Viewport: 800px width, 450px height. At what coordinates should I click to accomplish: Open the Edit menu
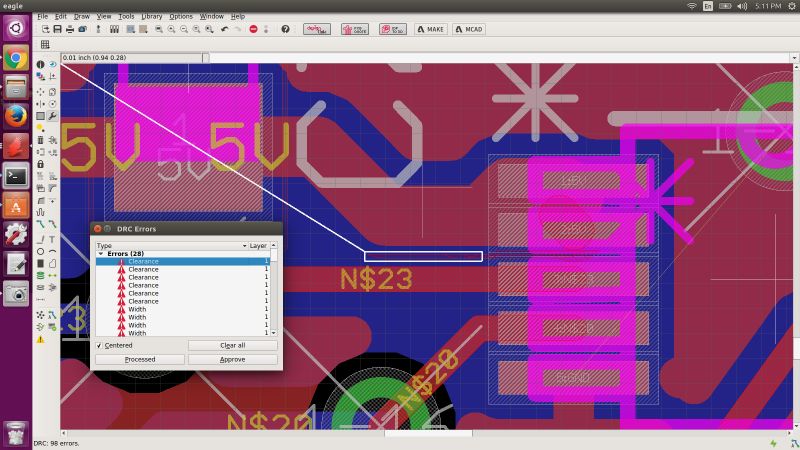tap(61, 16)
